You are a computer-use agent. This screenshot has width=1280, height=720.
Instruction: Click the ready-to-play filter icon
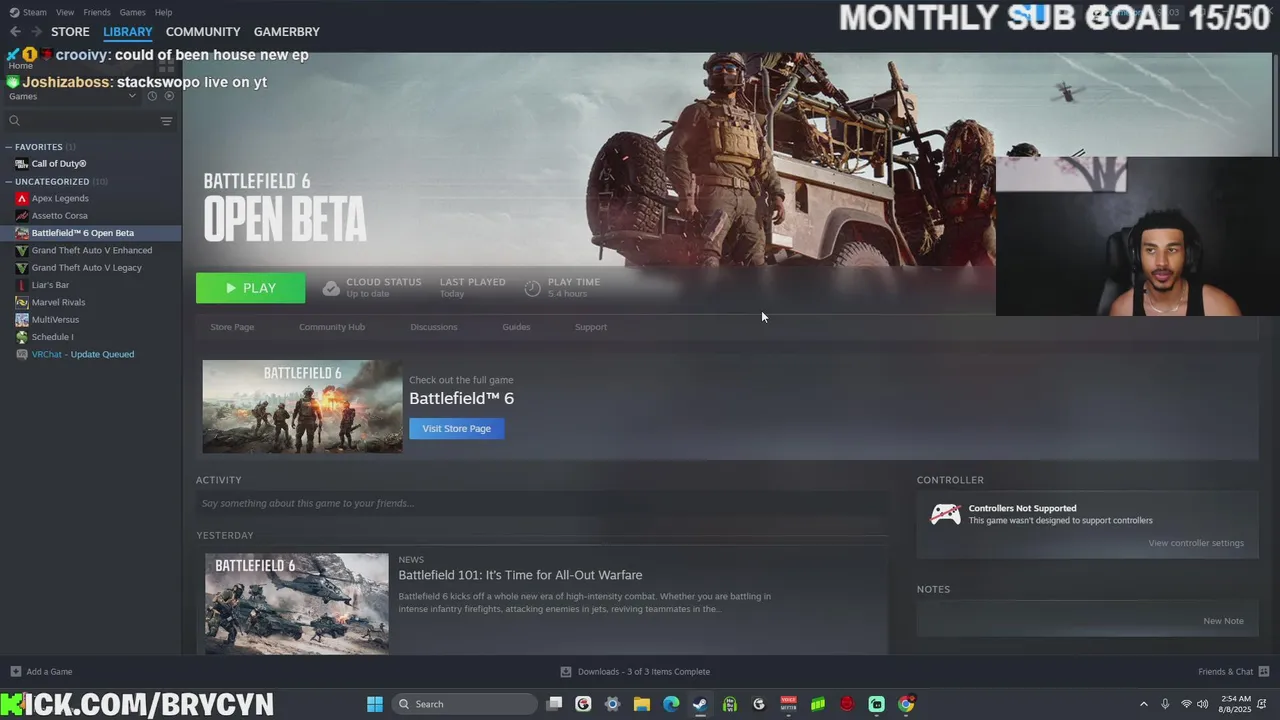tap(169, 96)
